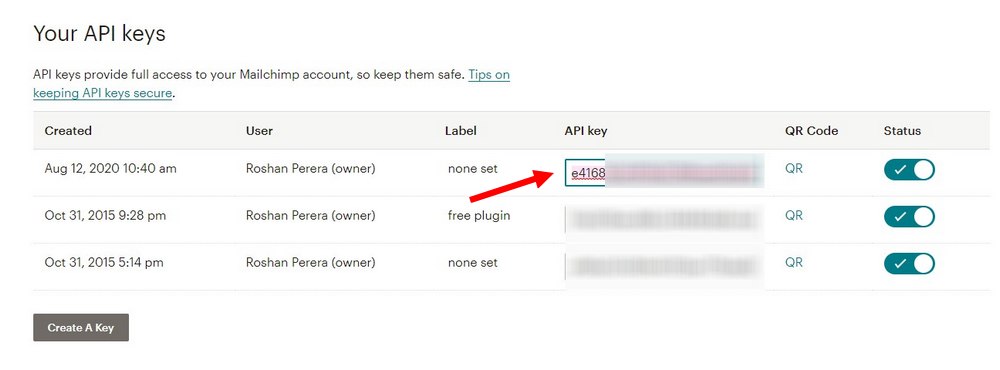Edit the 'free plugin' label
The image size is (1000, 370).
[x=479, y=216]
